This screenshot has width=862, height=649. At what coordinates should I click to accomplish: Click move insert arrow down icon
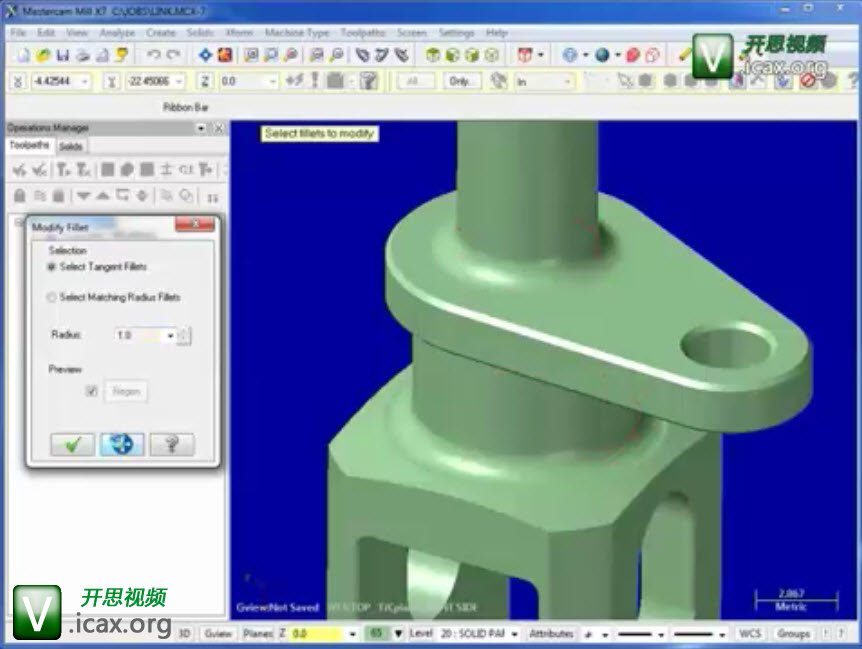pyautogui.click(x=83, y=196)
